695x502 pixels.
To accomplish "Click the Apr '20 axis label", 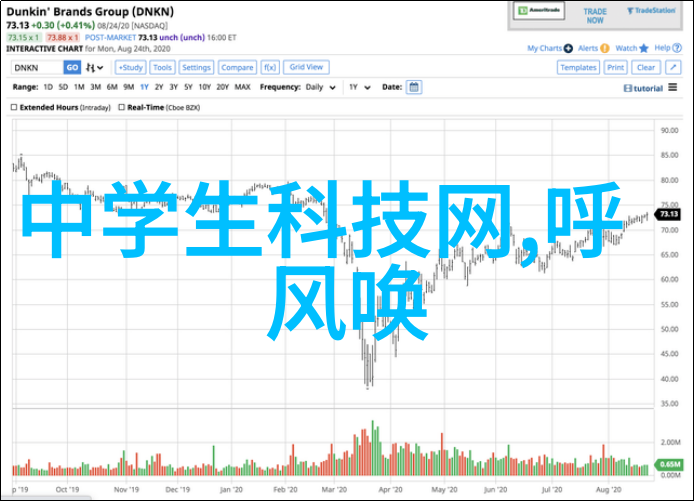I will 390,490.
